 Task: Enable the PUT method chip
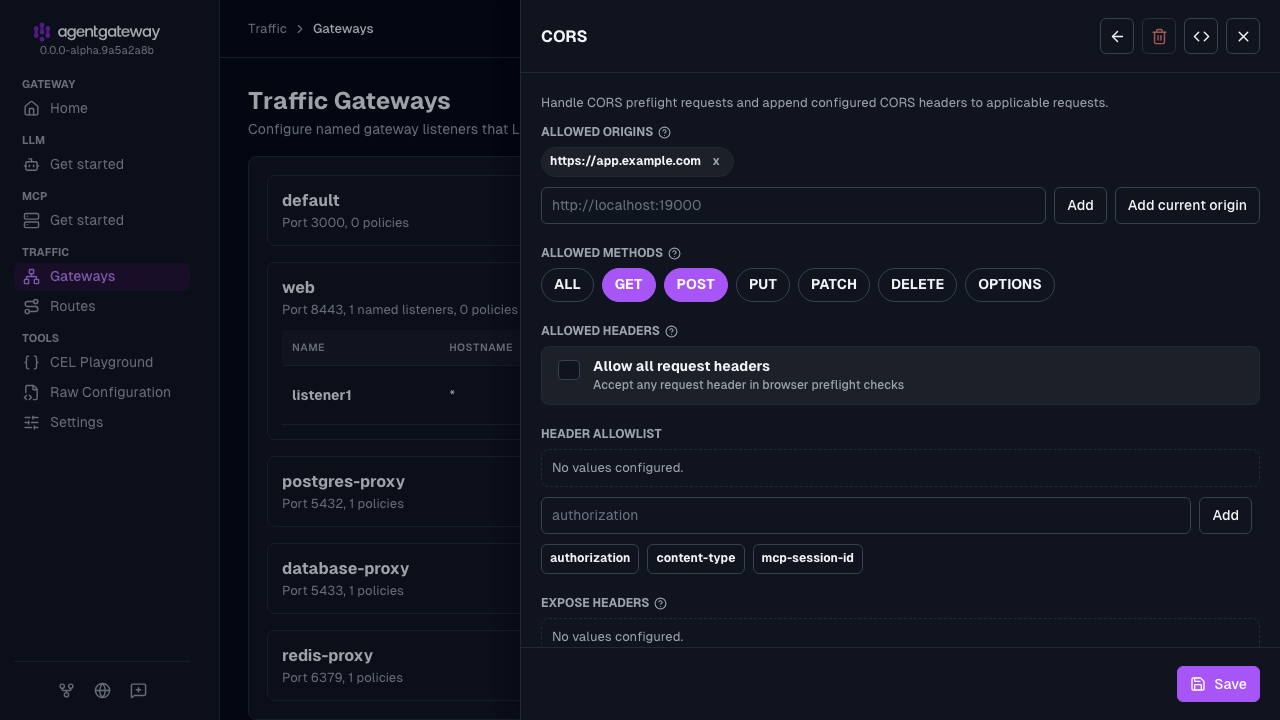(763, 285)
